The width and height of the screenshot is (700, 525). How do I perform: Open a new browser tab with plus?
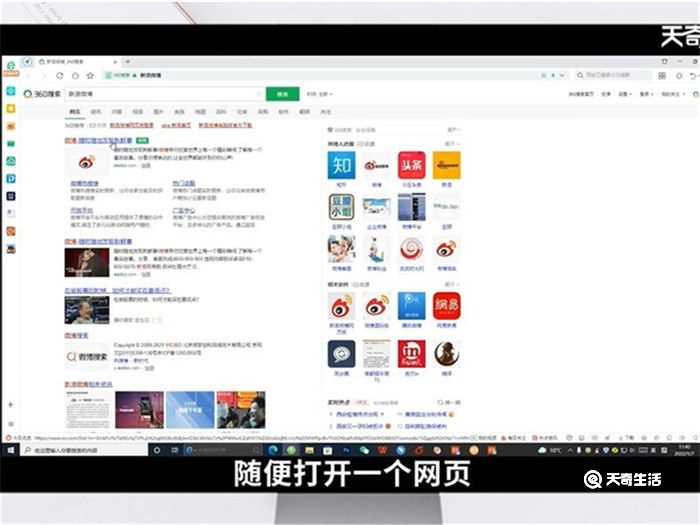coord(128,61)
